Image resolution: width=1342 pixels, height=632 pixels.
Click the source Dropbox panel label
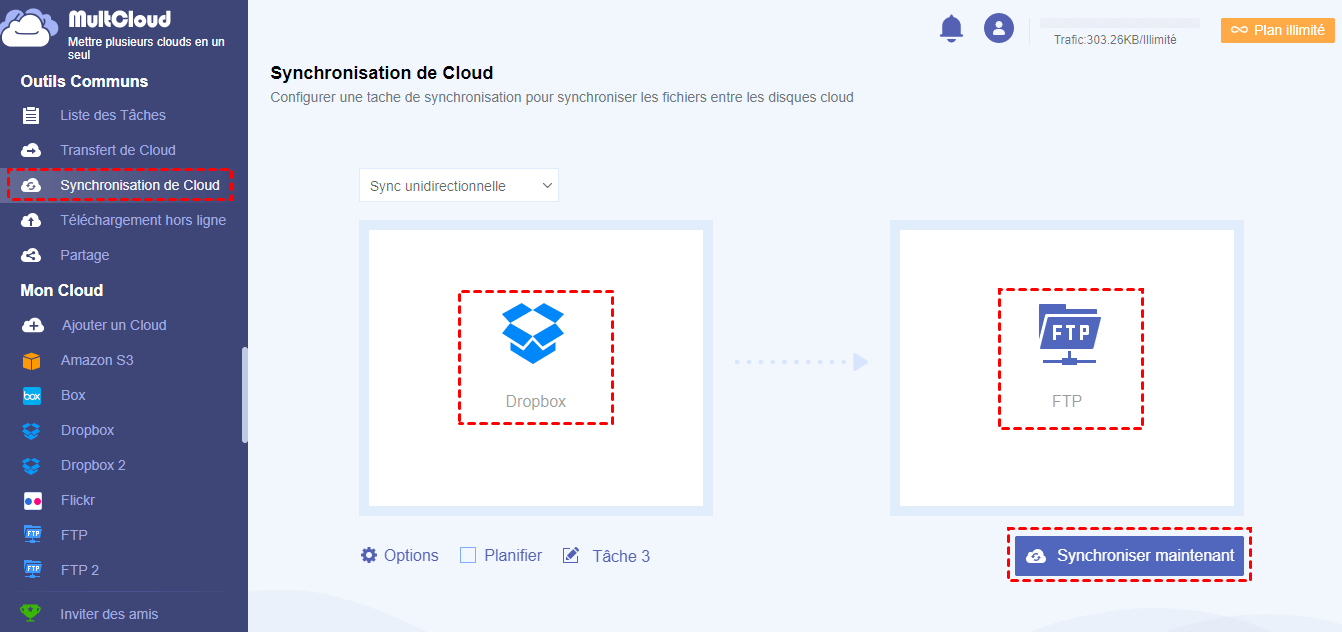[536, 401]
